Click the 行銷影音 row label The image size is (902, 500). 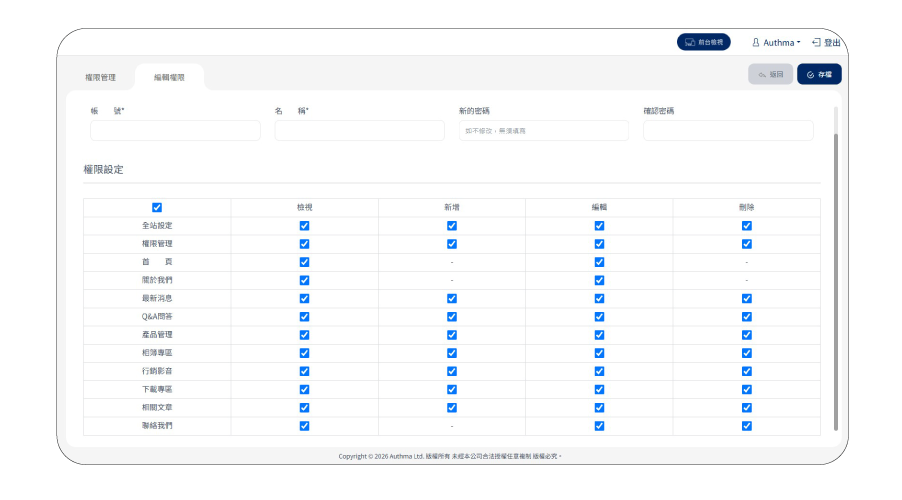pyautogui.click(x=157, y=371)
